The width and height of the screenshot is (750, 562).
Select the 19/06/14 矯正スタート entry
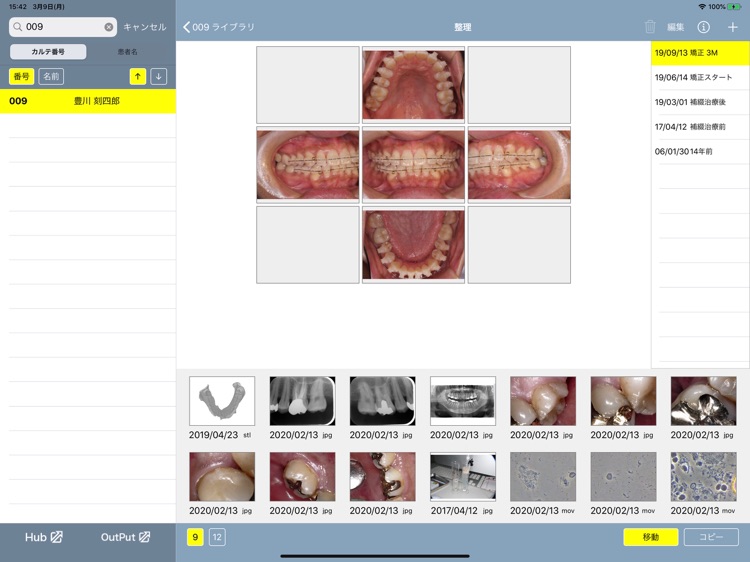(700, 77)
